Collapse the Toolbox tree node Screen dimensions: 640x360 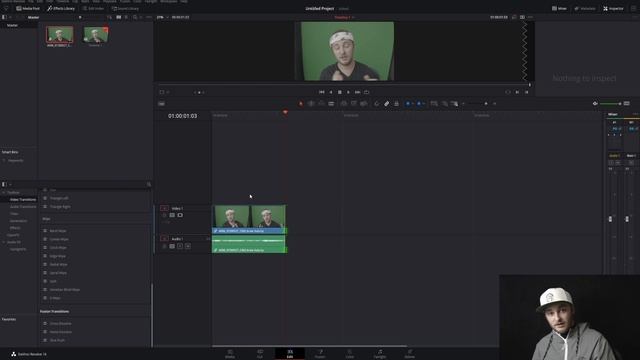coord(4,192)
